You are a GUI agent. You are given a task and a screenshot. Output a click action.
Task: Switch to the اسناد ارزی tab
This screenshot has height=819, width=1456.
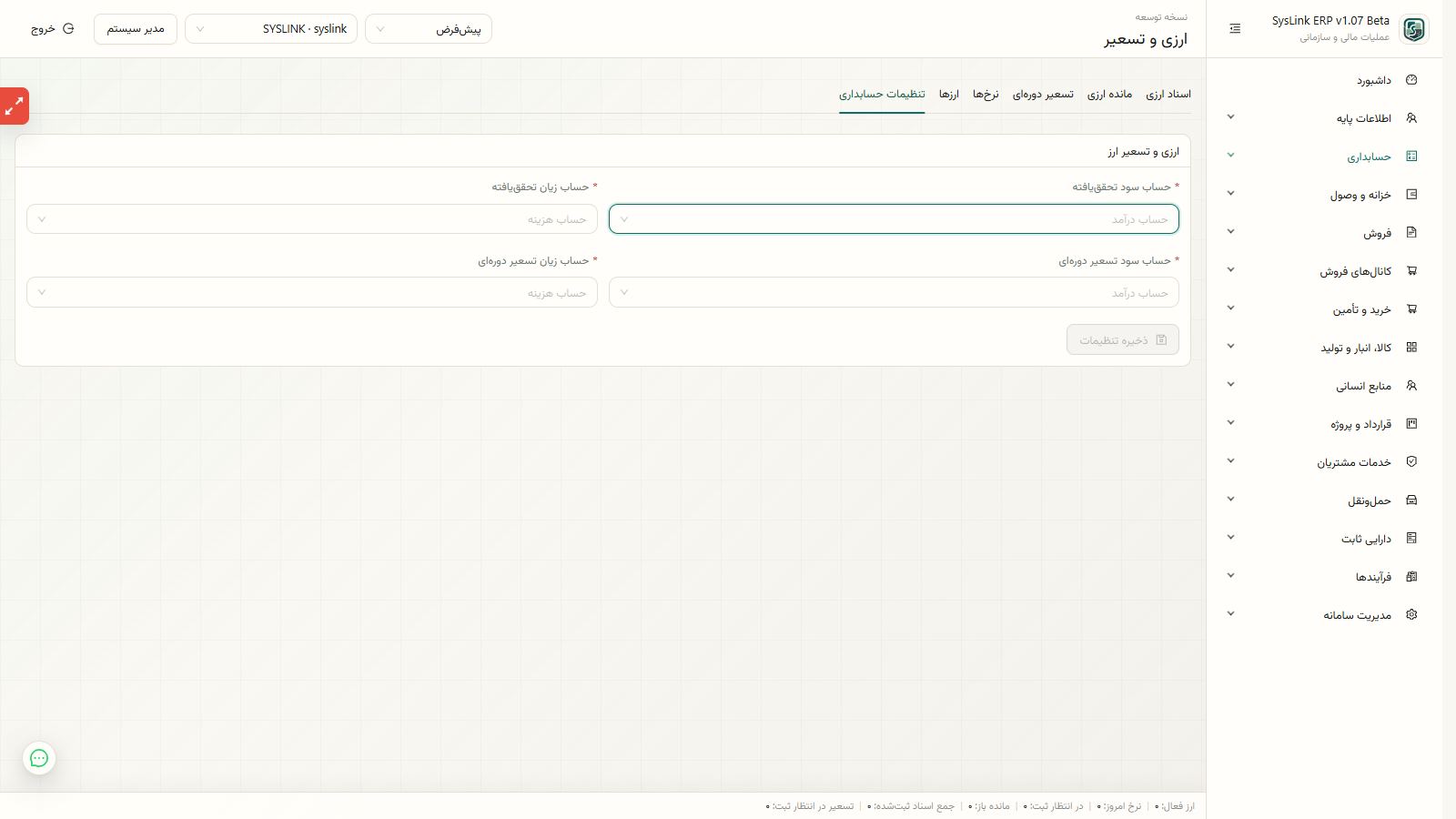(x=1168, y=95)
